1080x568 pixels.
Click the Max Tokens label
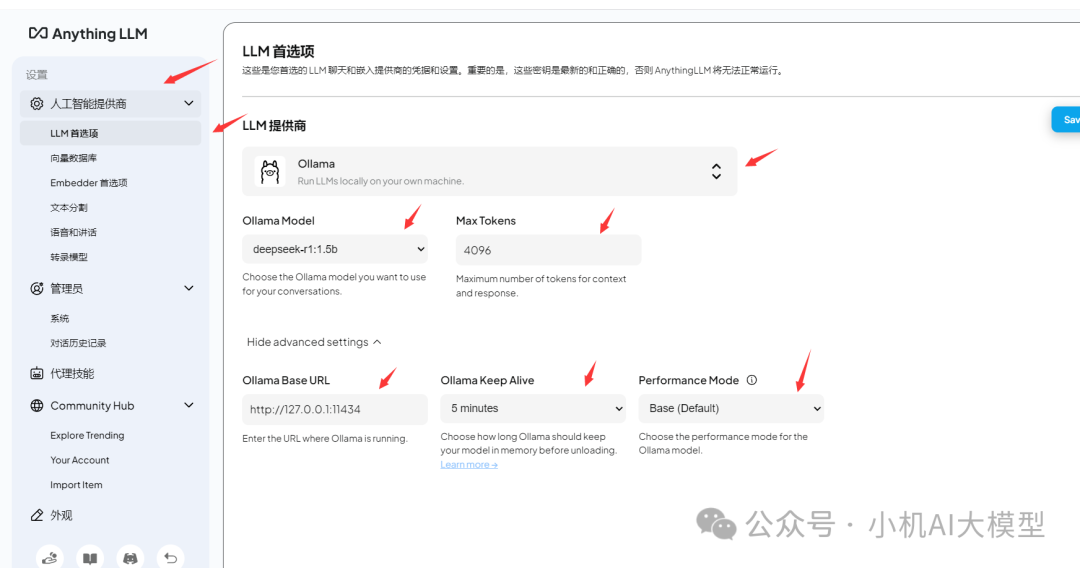point(486,221)
